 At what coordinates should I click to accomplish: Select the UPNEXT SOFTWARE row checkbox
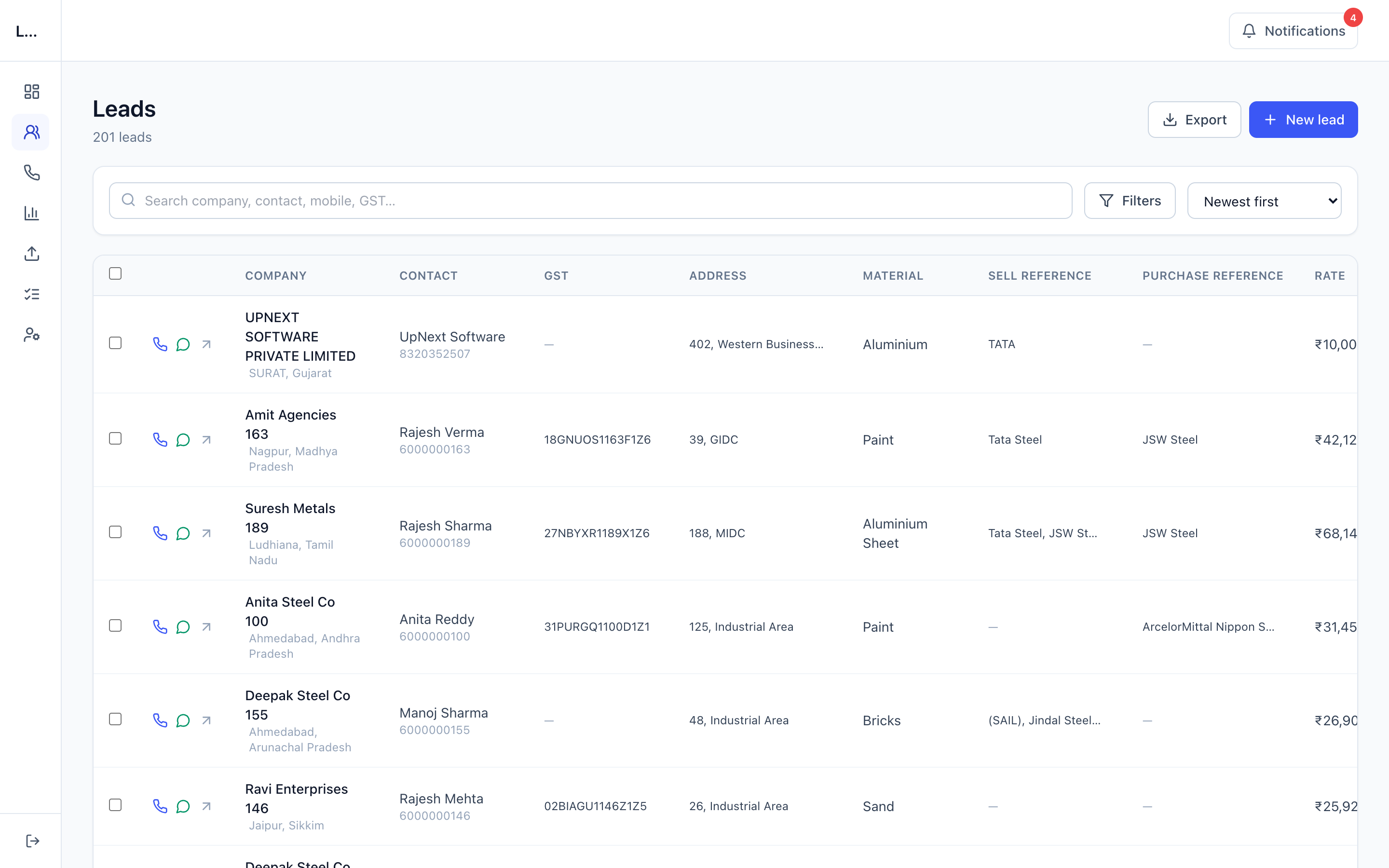tap(115, 343)
